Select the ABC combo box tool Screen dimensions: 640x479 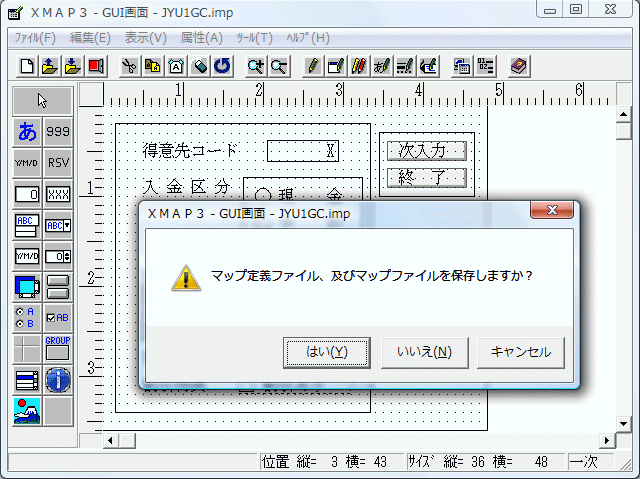point(58,225)
